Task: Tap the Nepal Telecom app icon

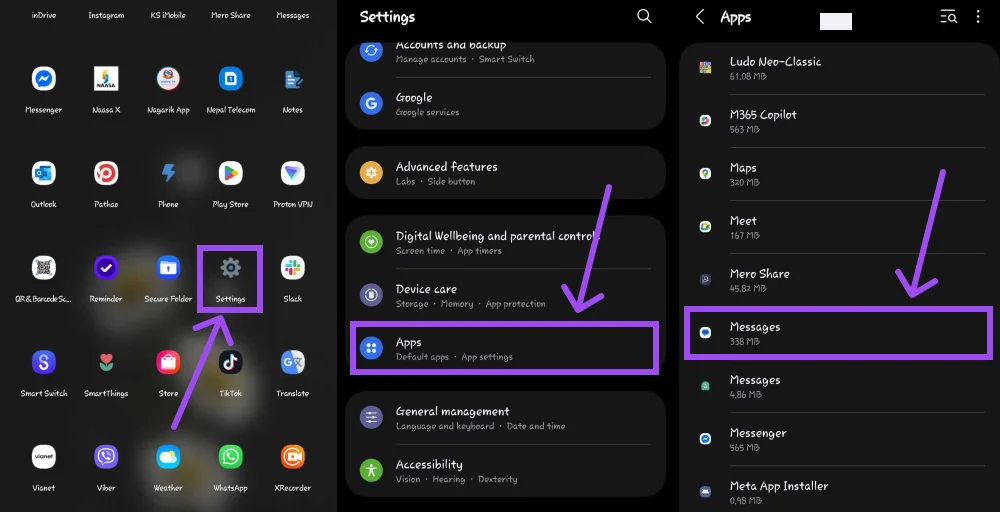Action: [230, 79]
